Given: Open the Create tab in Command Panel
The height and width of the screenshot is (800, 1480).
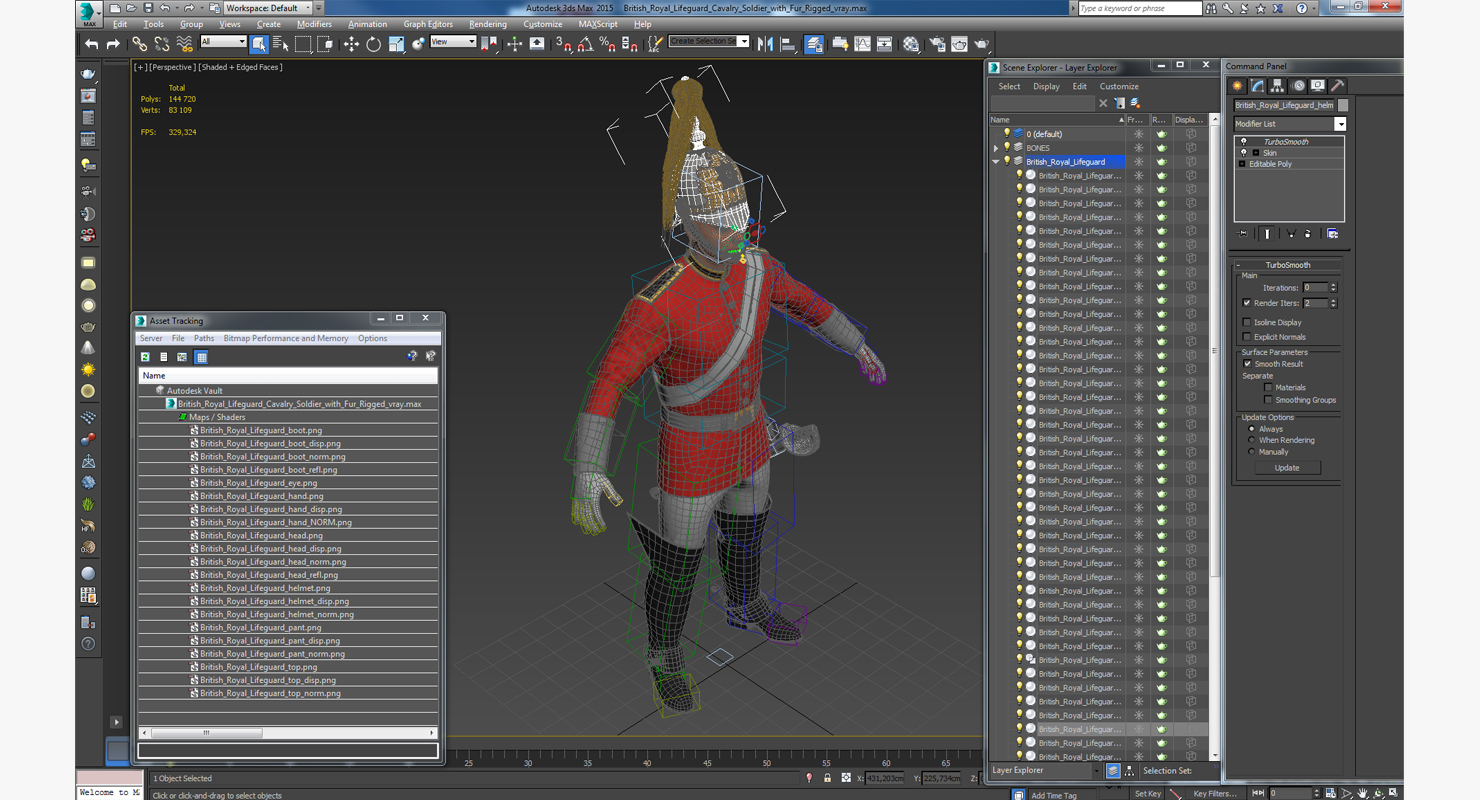Looking at the screenshot, I should tap(1238, 86).
